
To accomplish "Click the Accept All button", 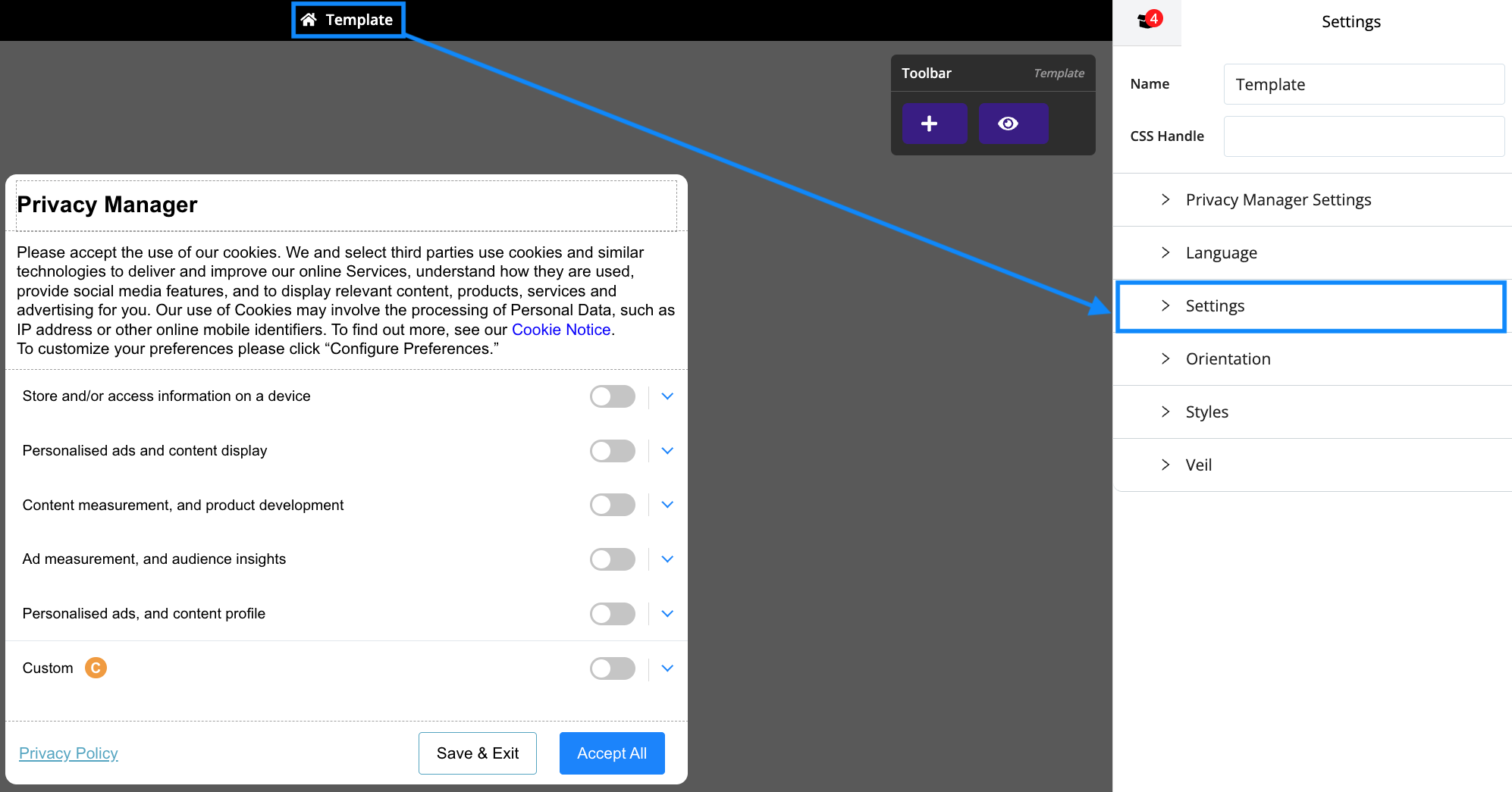I will click(611, 753).
